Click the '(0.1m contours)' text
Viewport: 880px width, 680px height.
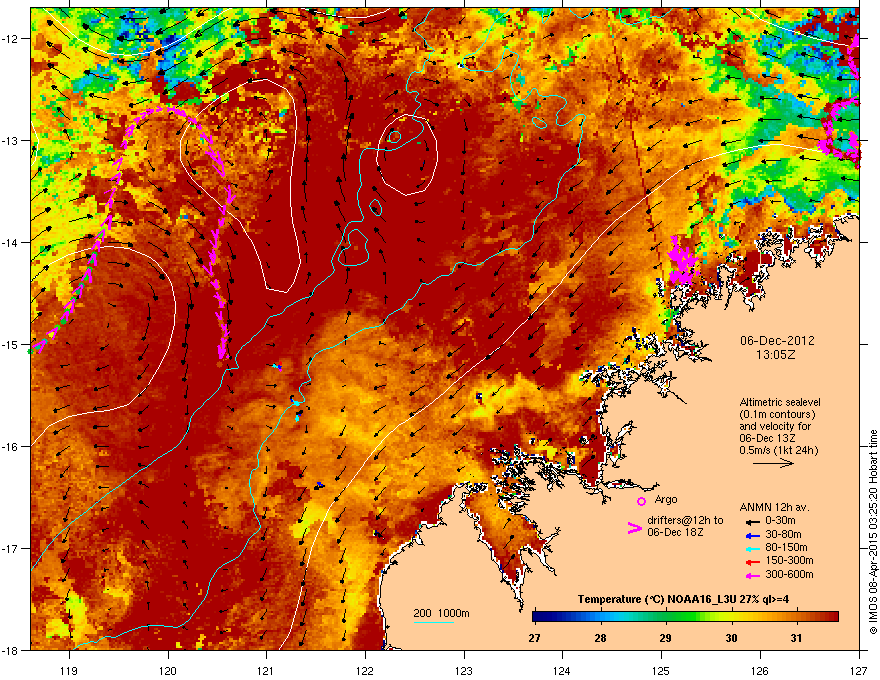pos(777,414)
